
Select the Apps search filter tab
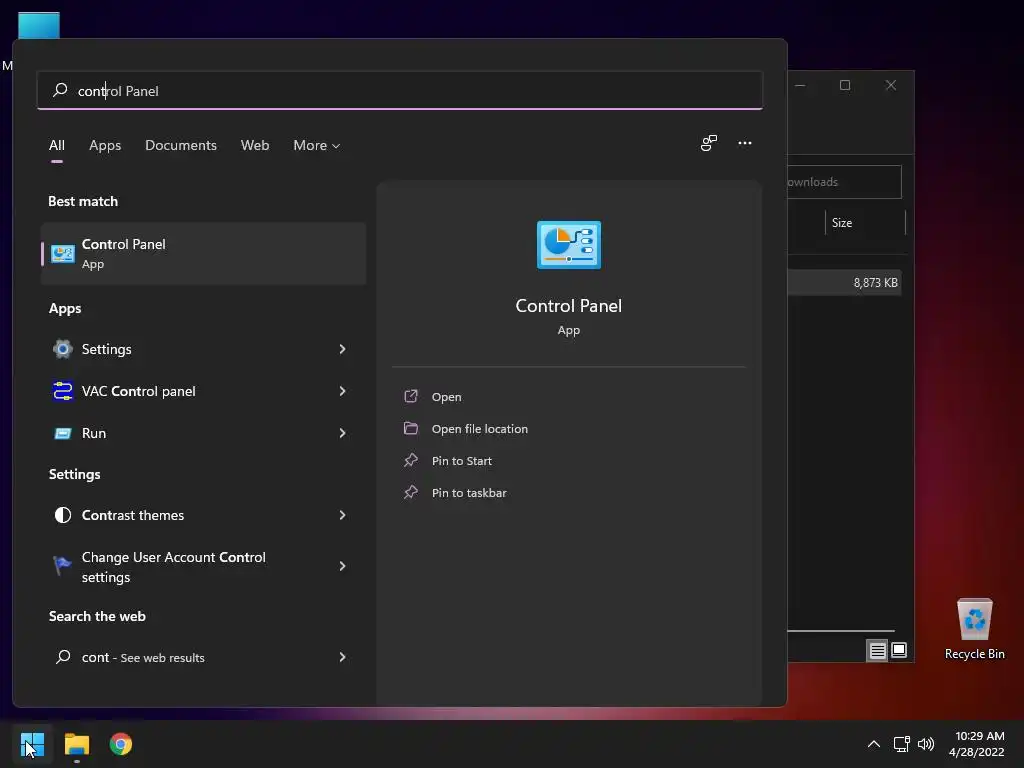(x=105, y=145)
